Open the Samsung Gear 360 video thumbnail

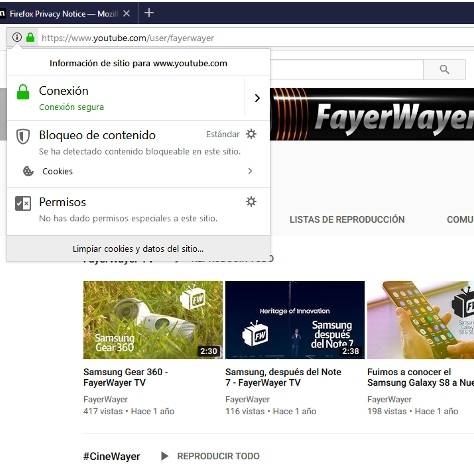pos(153,320)
